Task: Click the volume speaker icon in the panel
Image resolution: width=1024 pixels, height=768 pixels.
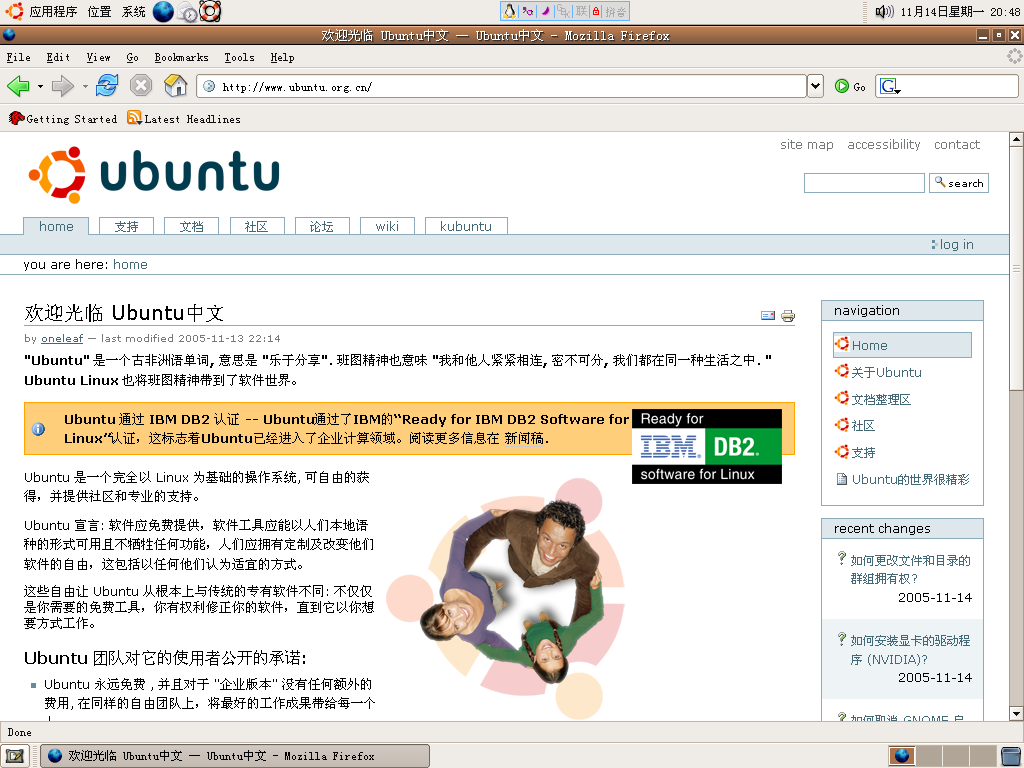Action: 884,12
